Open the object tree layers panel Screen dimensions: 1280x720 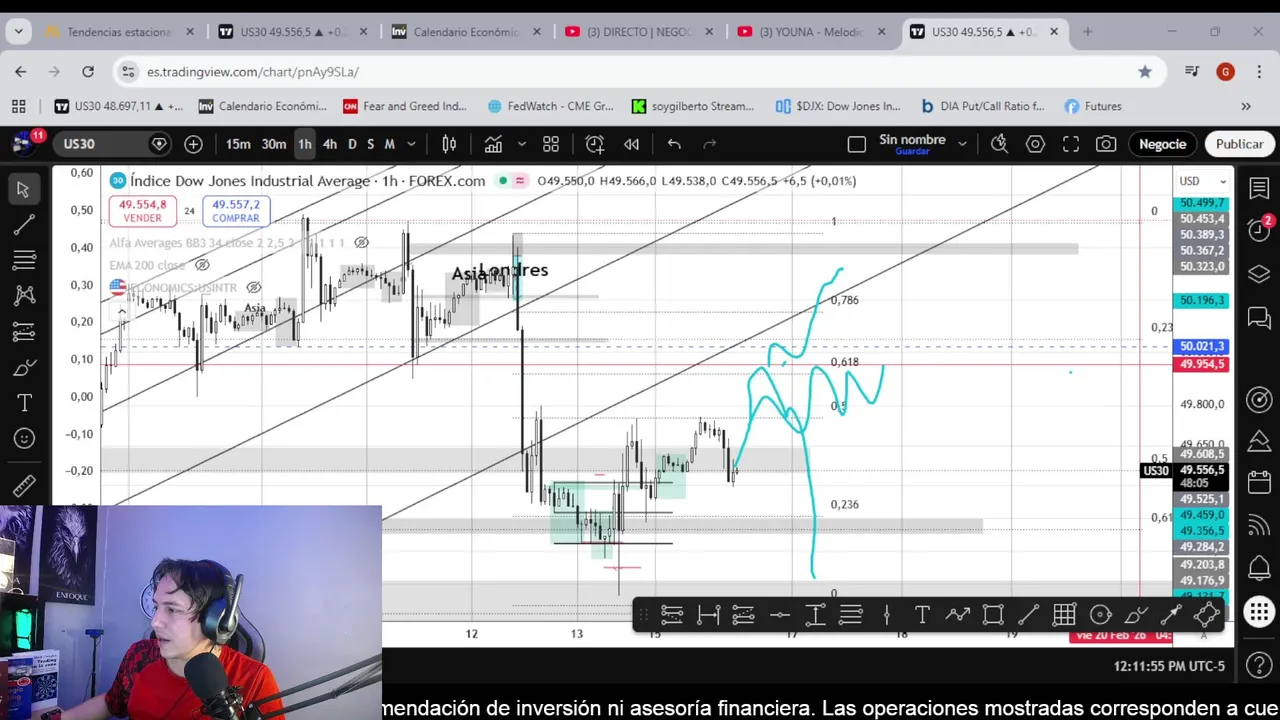1259,274
